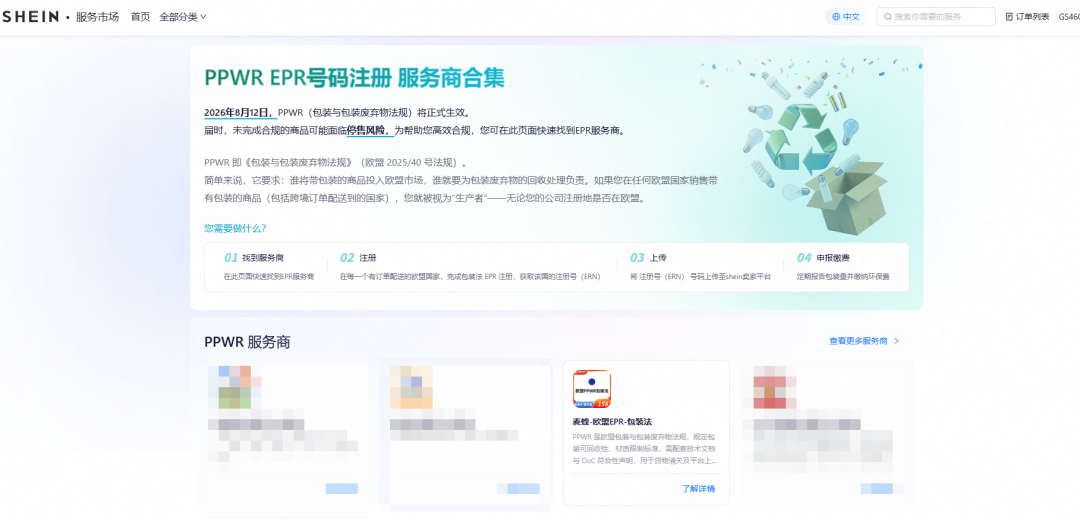Viewport: 1080px width, 519px height.
Task: Click into the 搜索你需要的服务 search field
Action: (x=936, y=17)
